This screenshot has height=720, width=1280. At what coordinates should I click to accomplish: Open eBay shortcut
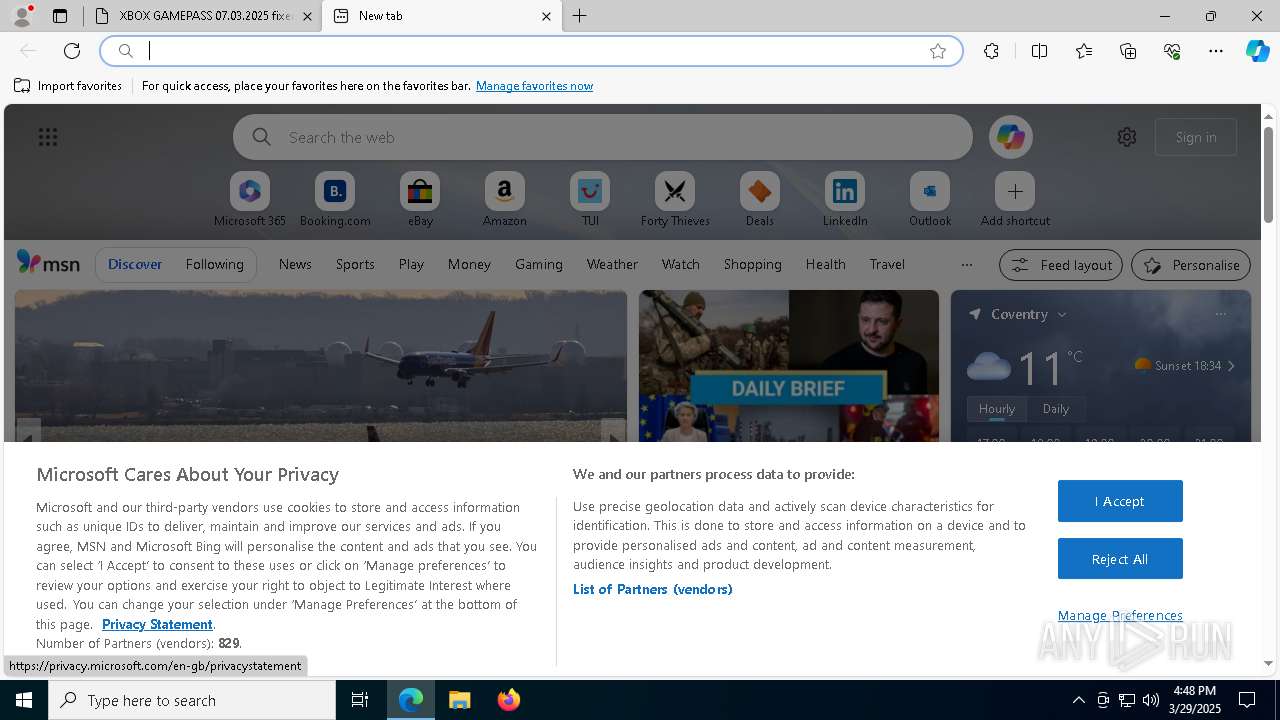tap(420, 199)
